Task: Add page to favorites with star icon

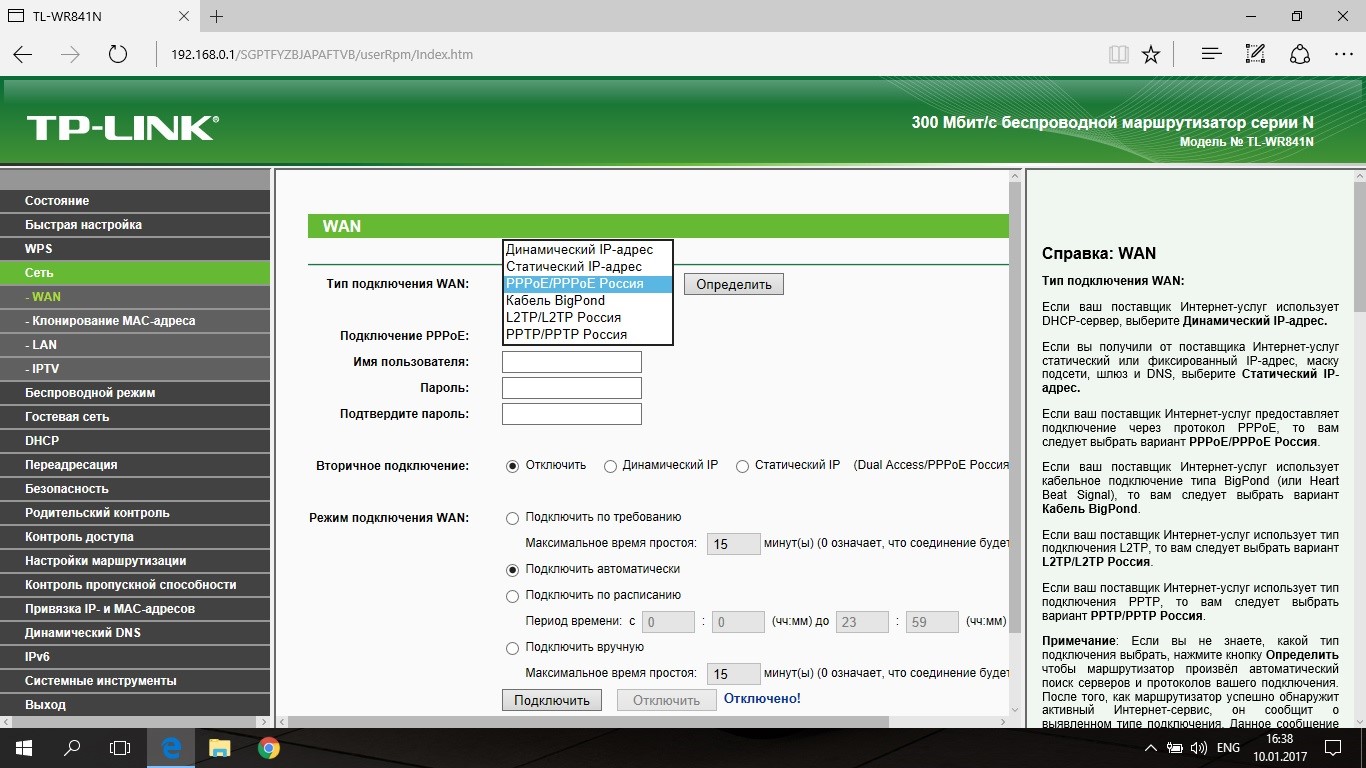Action: [x=1151, y=54]
